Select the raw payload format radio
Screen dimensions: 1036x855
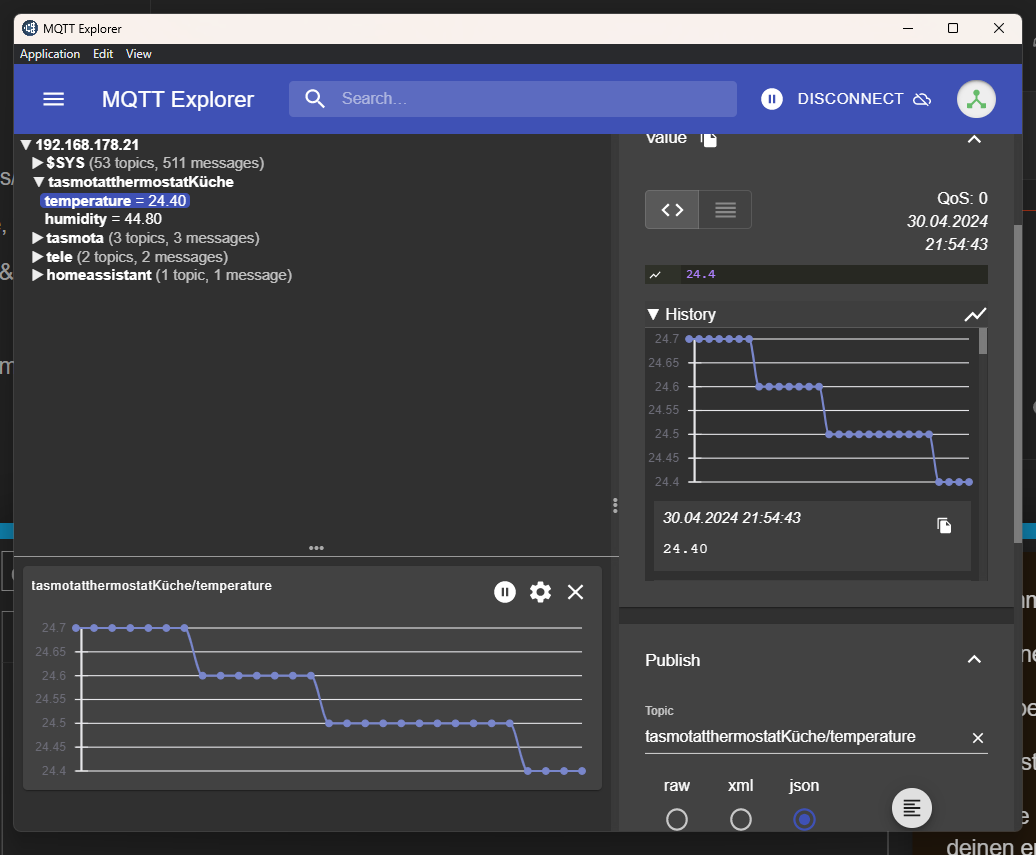677,819
